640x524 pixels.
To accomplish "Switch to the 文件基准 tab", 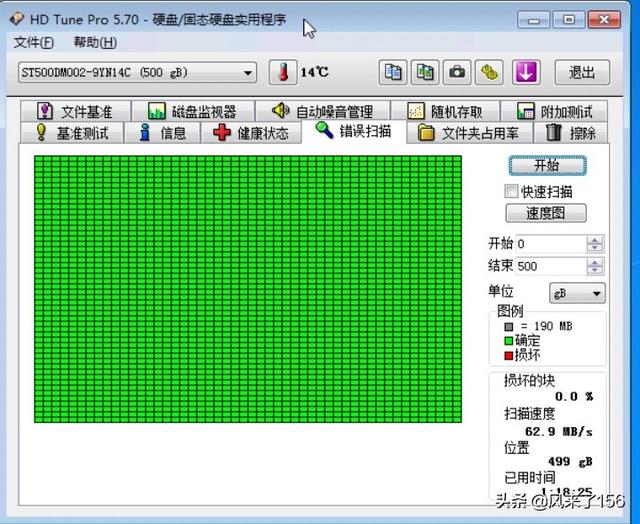I will (76, 111).
